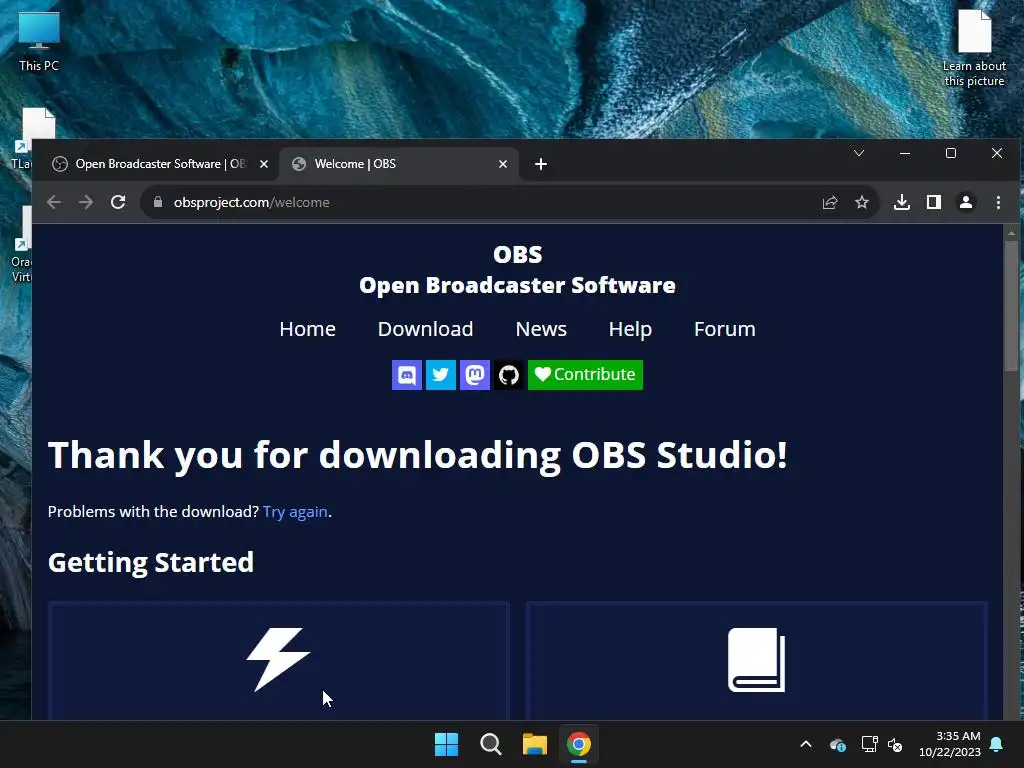Go back to previous page

click(x=54, y=202)
